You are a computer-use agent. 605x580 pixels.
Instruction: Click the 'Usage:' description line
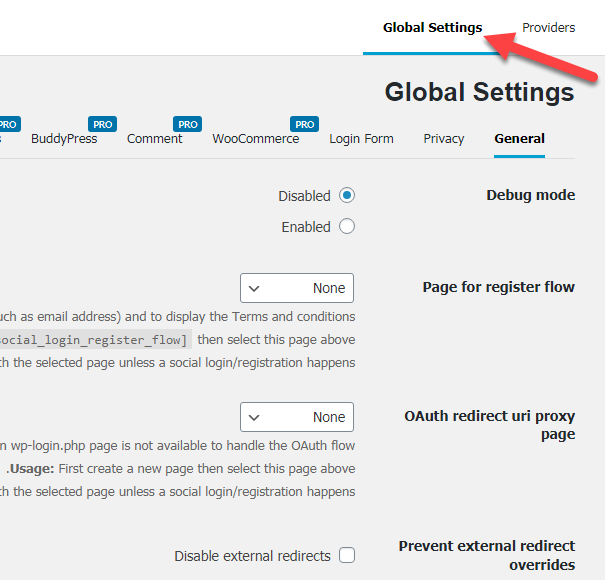pos(181,468)
